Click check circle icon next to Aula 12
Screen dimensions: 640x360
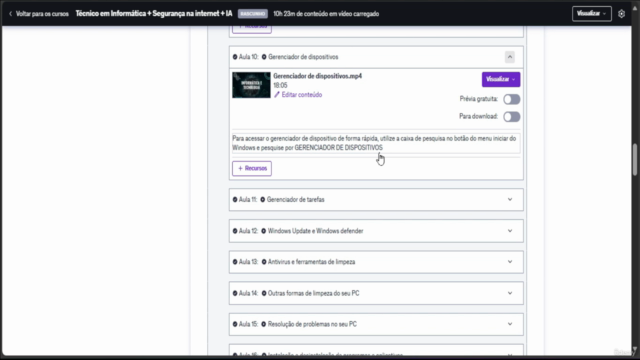[235, 231]
